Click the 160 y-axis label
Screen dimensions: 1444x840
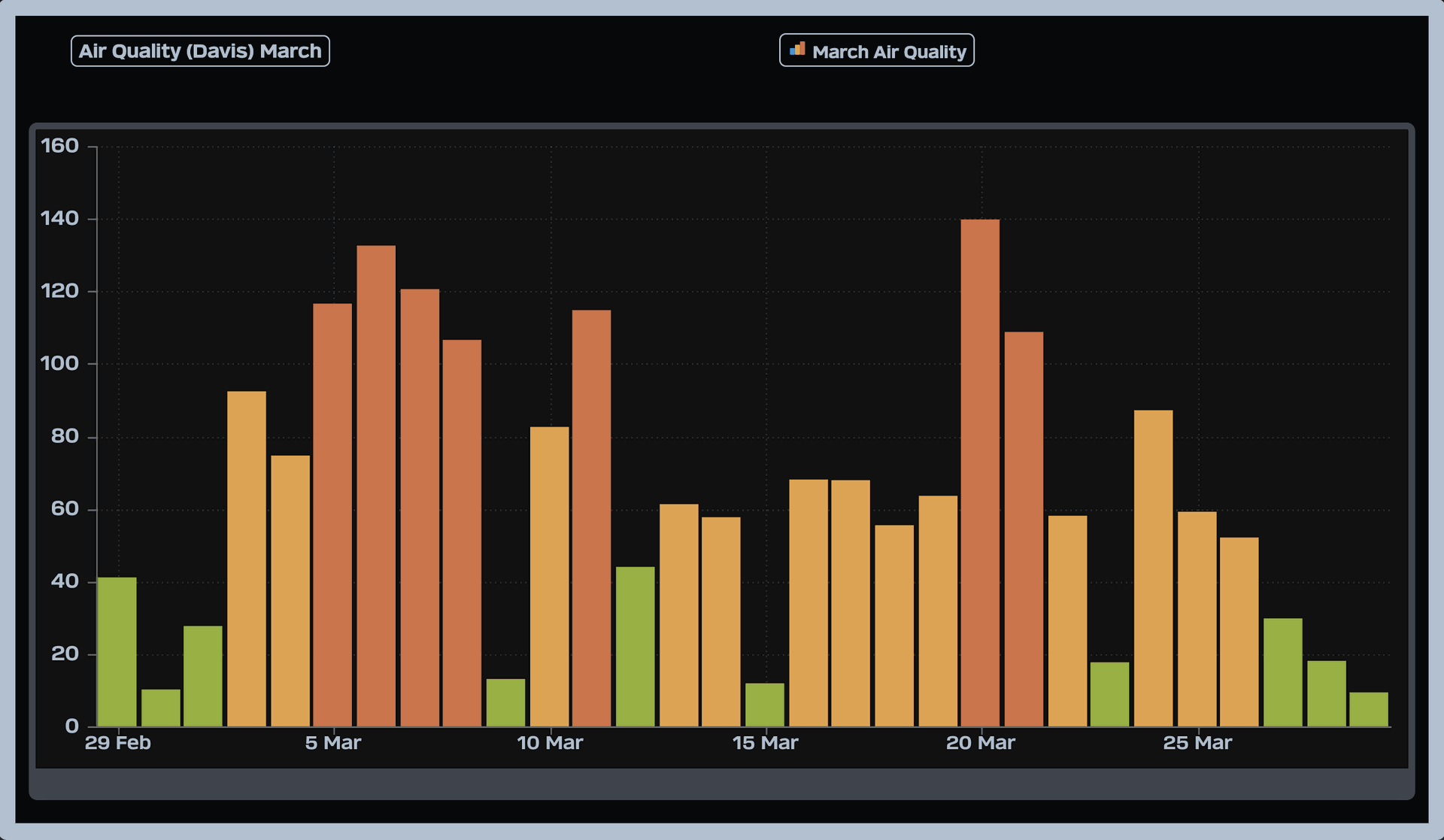click(x=60, y=146)
